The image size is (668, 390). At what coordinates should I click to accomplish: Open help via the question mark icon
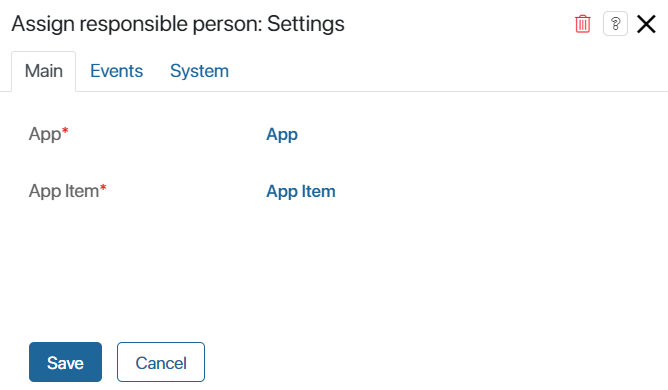point(615,24)
